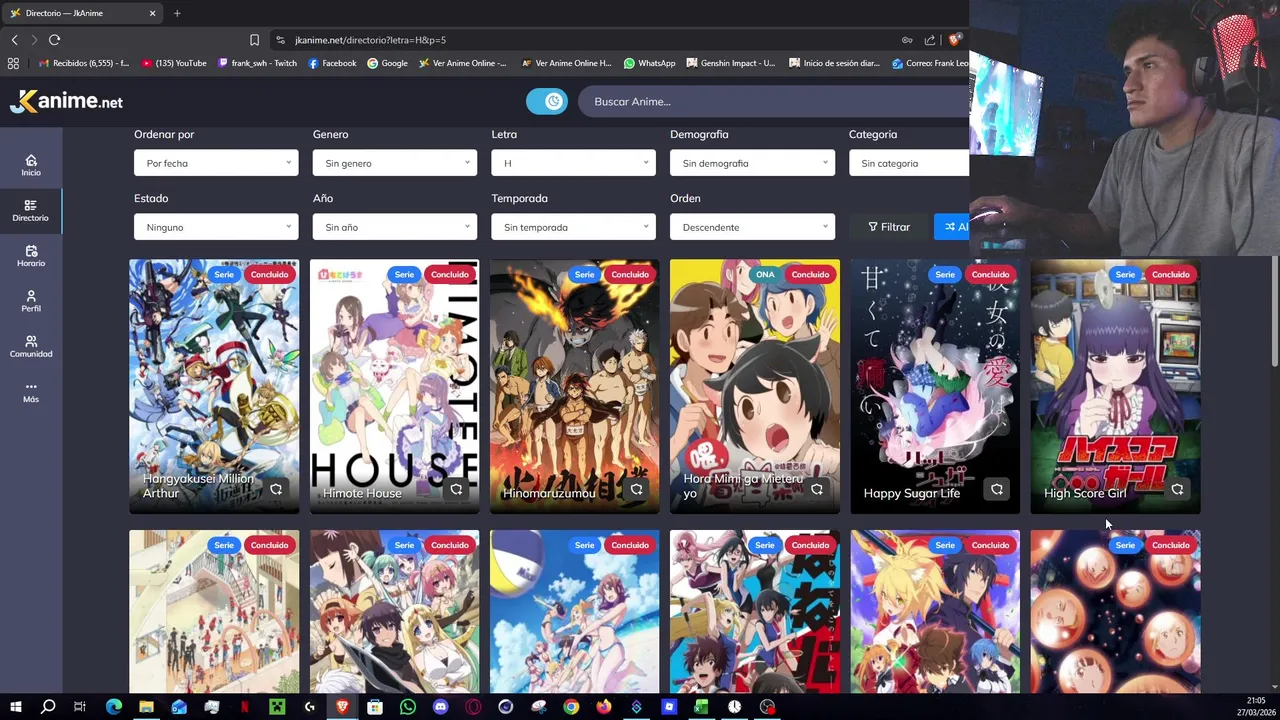Image resolution: width=1280 pixels, height=720 pixels.
Task: Open the Más sidebar menu
Action: click(x=31, y=392)
